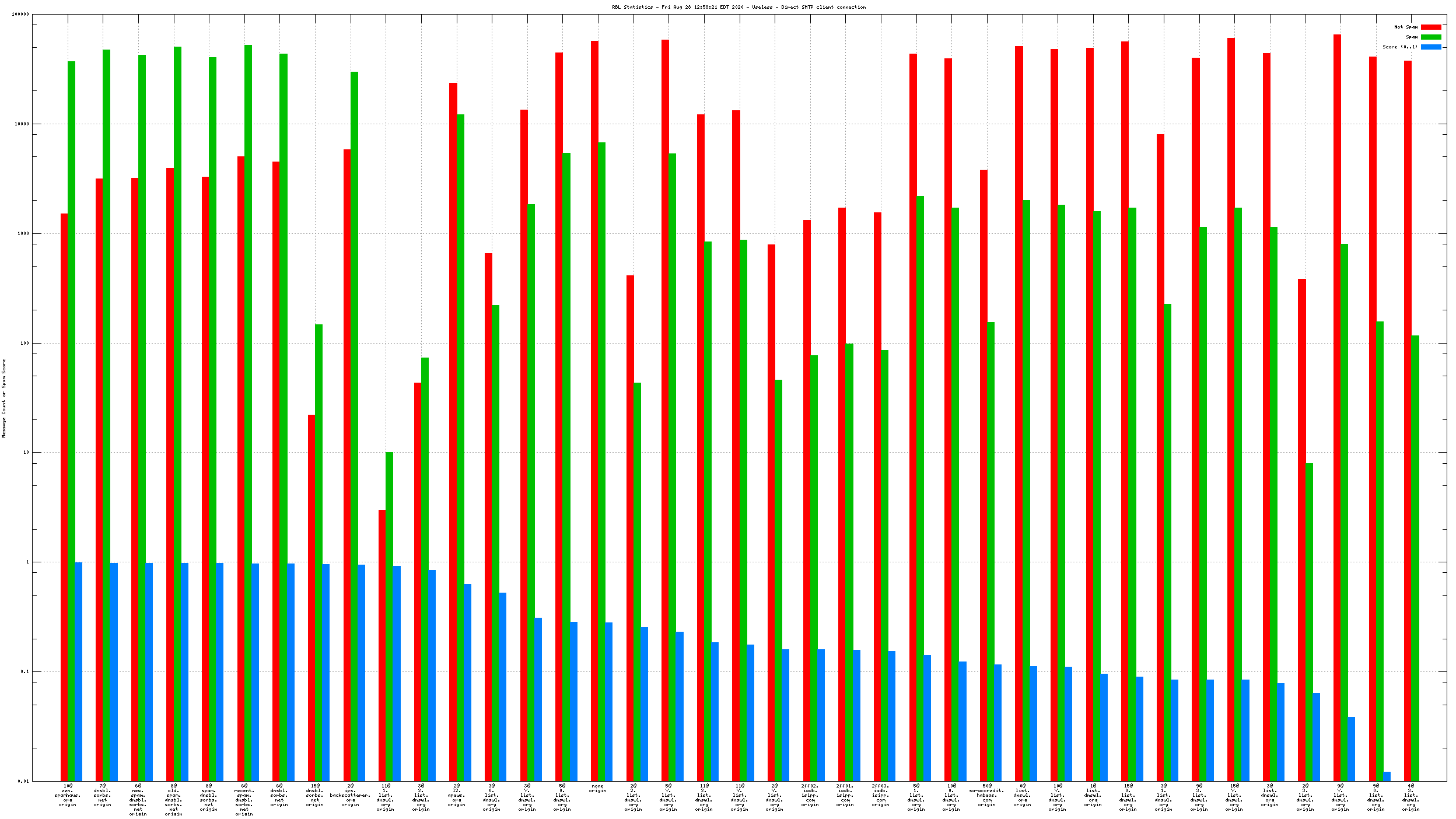Click the 'Score (0..1)' legend text
The width and height of the screenshot is (1456, 819).
tap(1399, 47)
